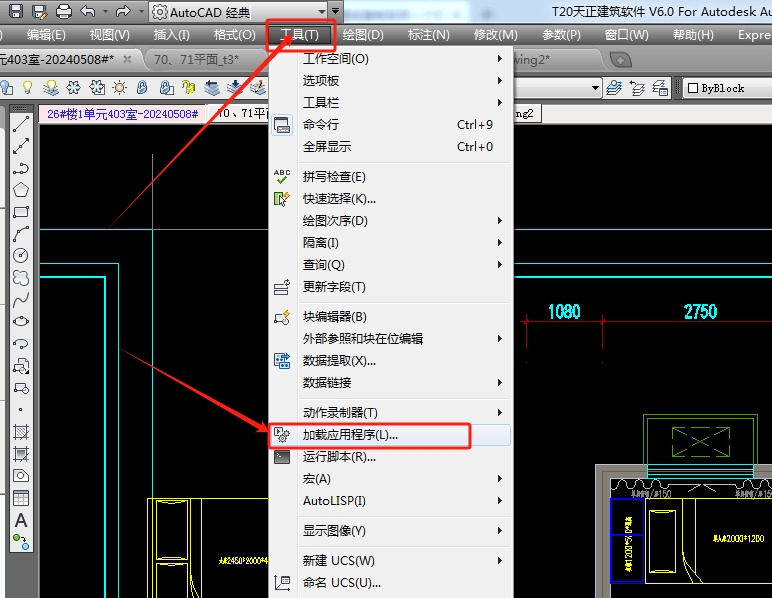The width and height of the screenshot is (772, 598).
Task: Click the new drawing tab plus button
Action: (620, 60)
